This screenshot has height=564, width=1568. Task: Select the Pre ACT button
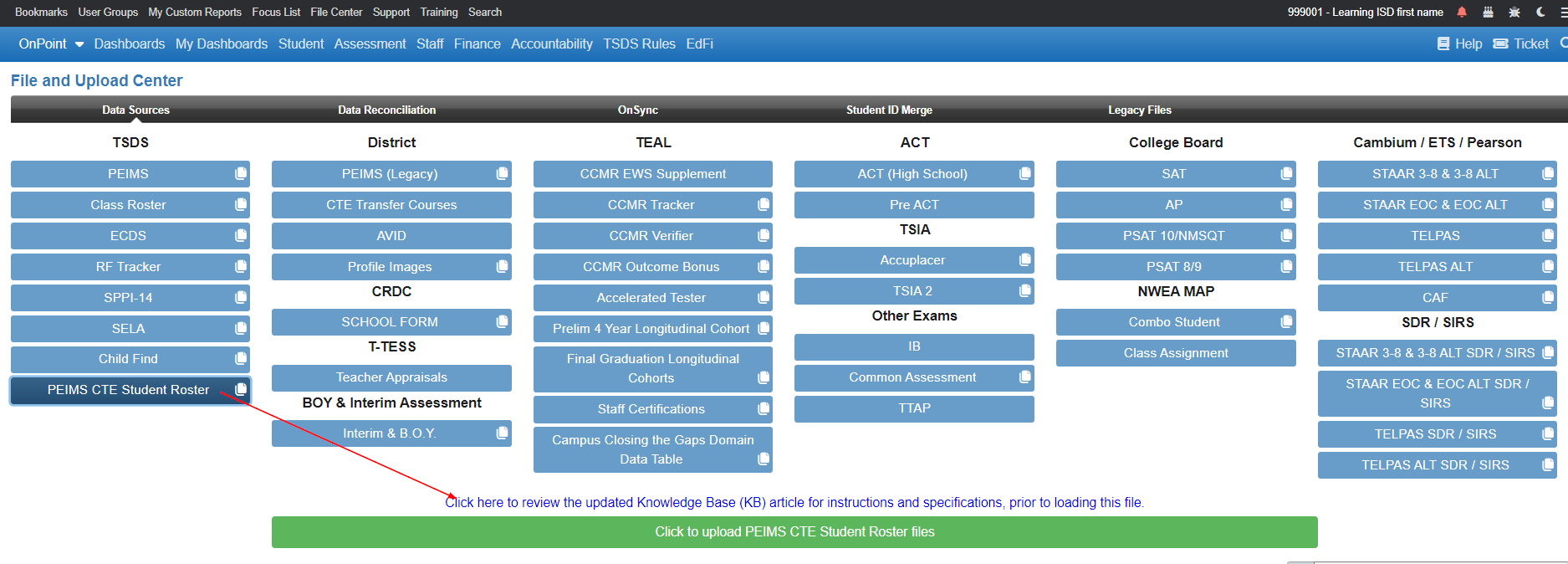point(914,204)
